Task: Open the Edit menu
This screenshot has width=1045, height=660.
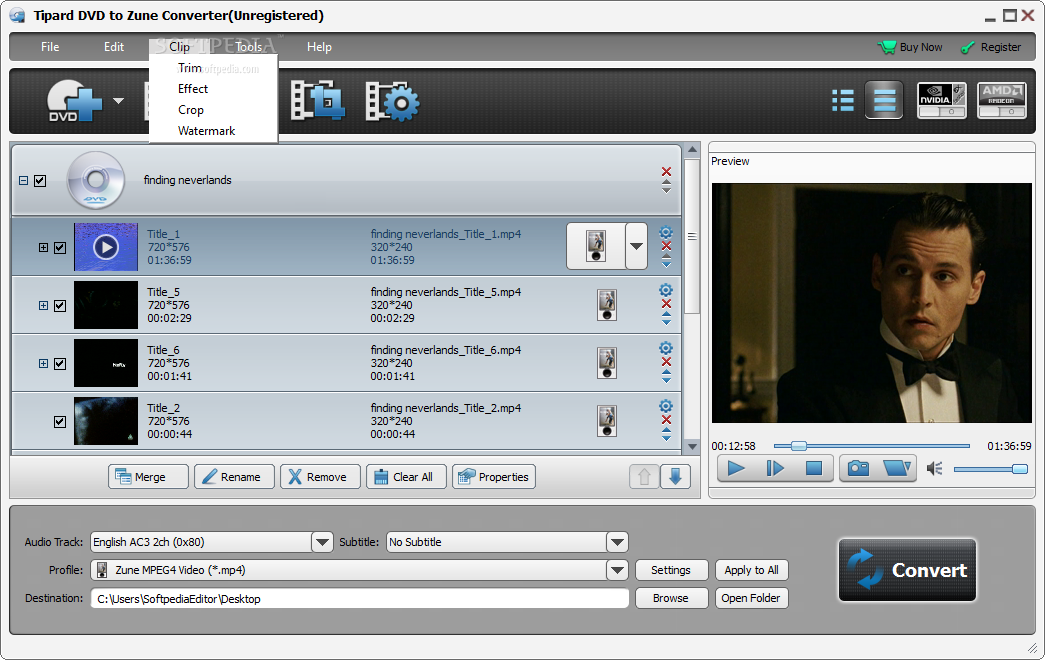Action: pos(114,47)
